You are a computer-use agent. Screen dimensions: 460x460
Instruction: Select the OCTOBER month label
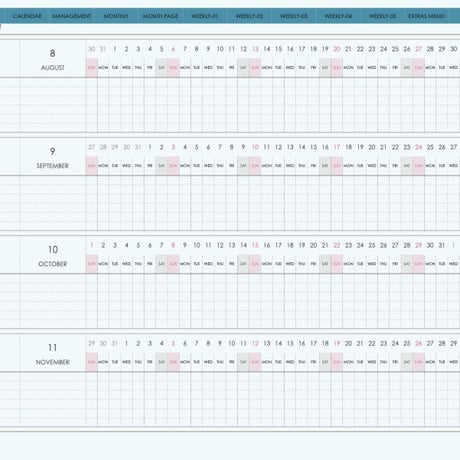coord(53,264)
